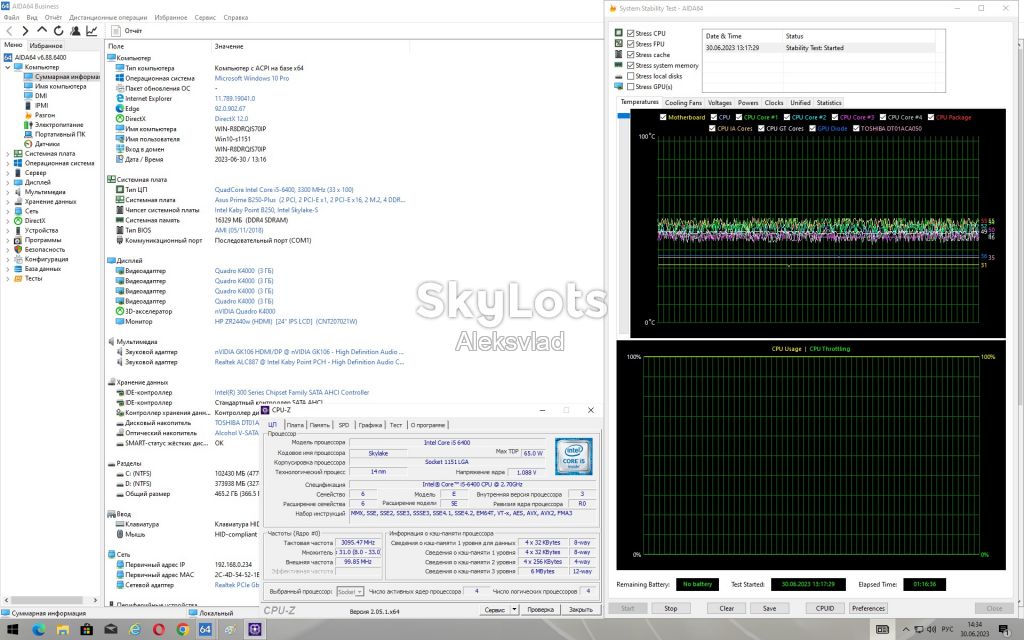Select IPMI in the computer tree
1024x640 pixels.
[42, 105]
